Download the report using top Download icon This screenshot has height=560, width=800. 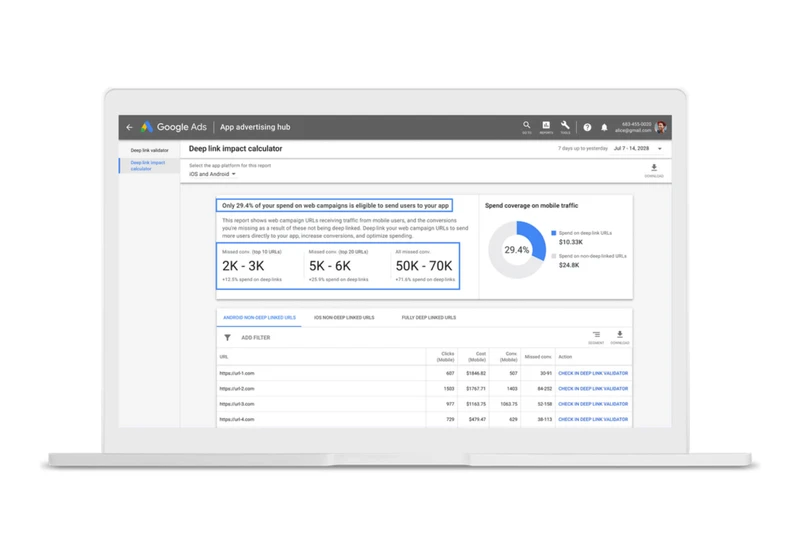click(654, 170)
